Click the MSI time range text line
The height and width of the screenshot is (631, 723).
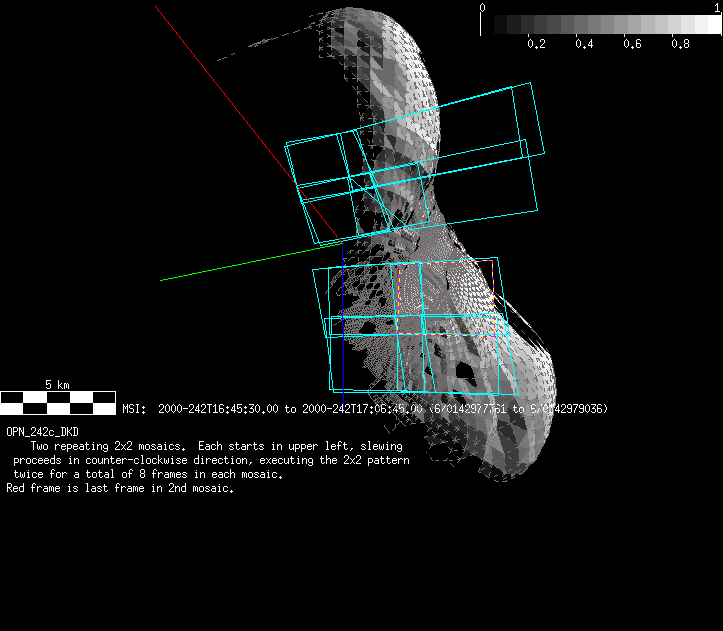coord(365,409)
